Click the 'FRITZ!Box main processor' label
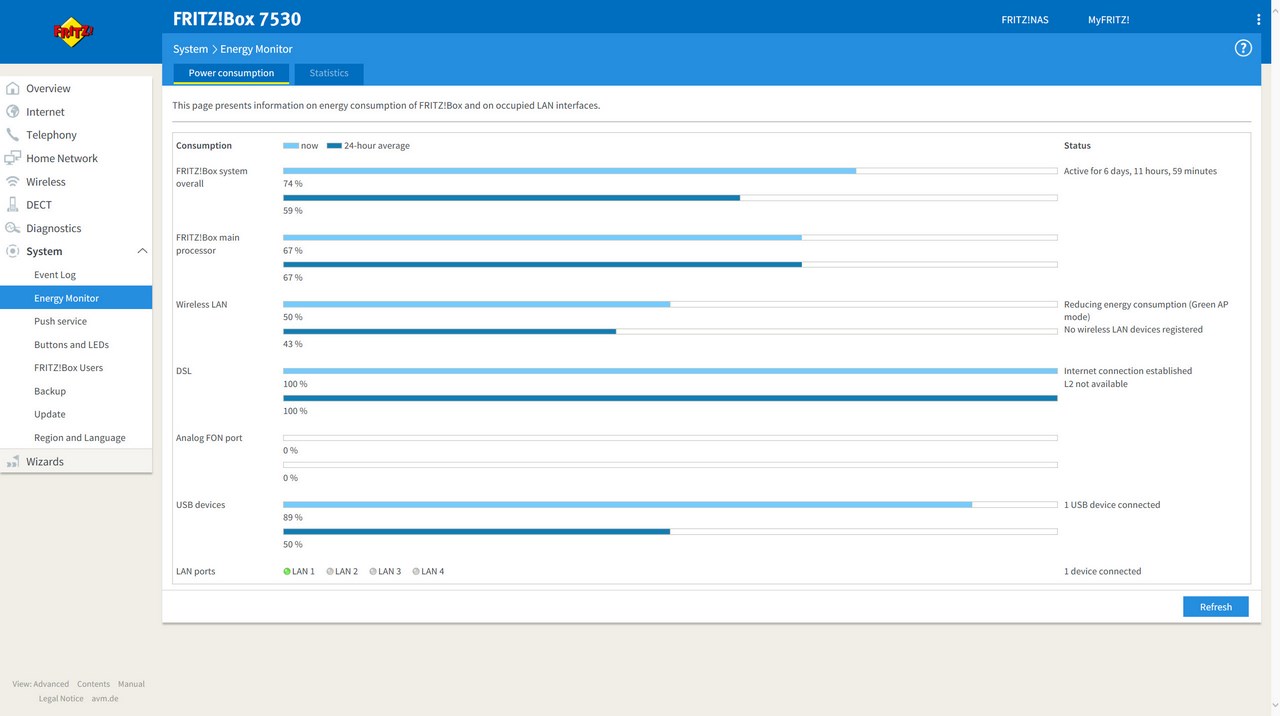Screen dimensions: 1280x716 (208, 244)
